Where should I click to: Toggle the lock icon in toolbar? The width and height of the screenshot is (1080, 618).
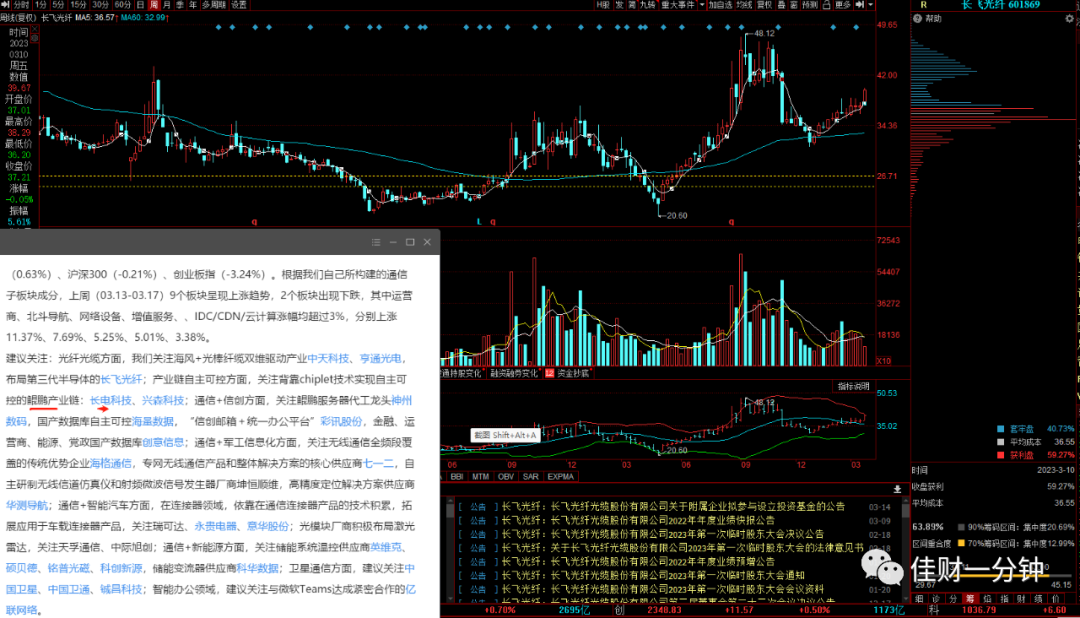(827, 4)
